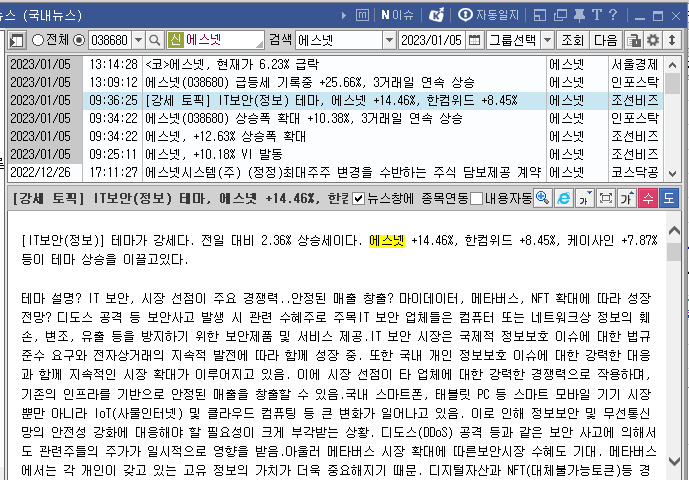The height and width of the screenshot is (480, 689).
Task: Click news list scrollbar down arrow
Action: (x=672, y=173)
